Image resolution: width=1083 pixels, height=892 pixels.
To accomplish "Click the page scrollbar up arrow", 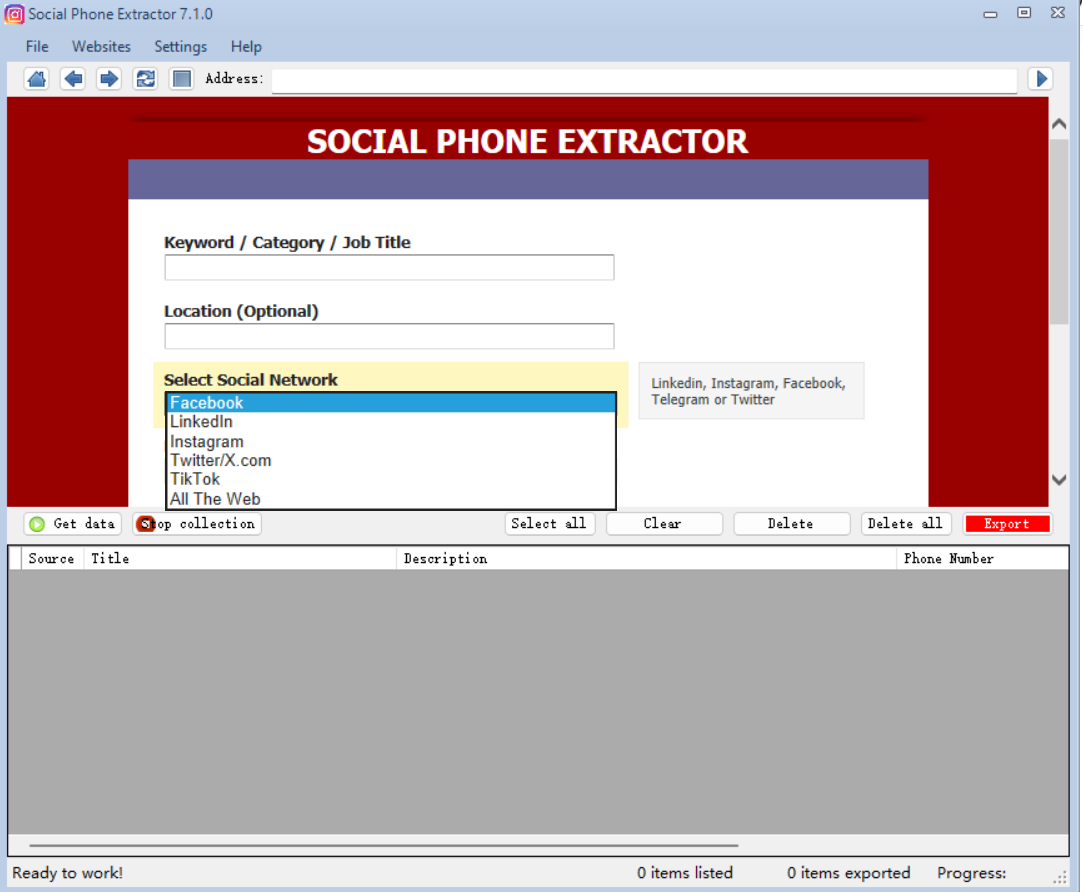I will [x=1059, y=124].
